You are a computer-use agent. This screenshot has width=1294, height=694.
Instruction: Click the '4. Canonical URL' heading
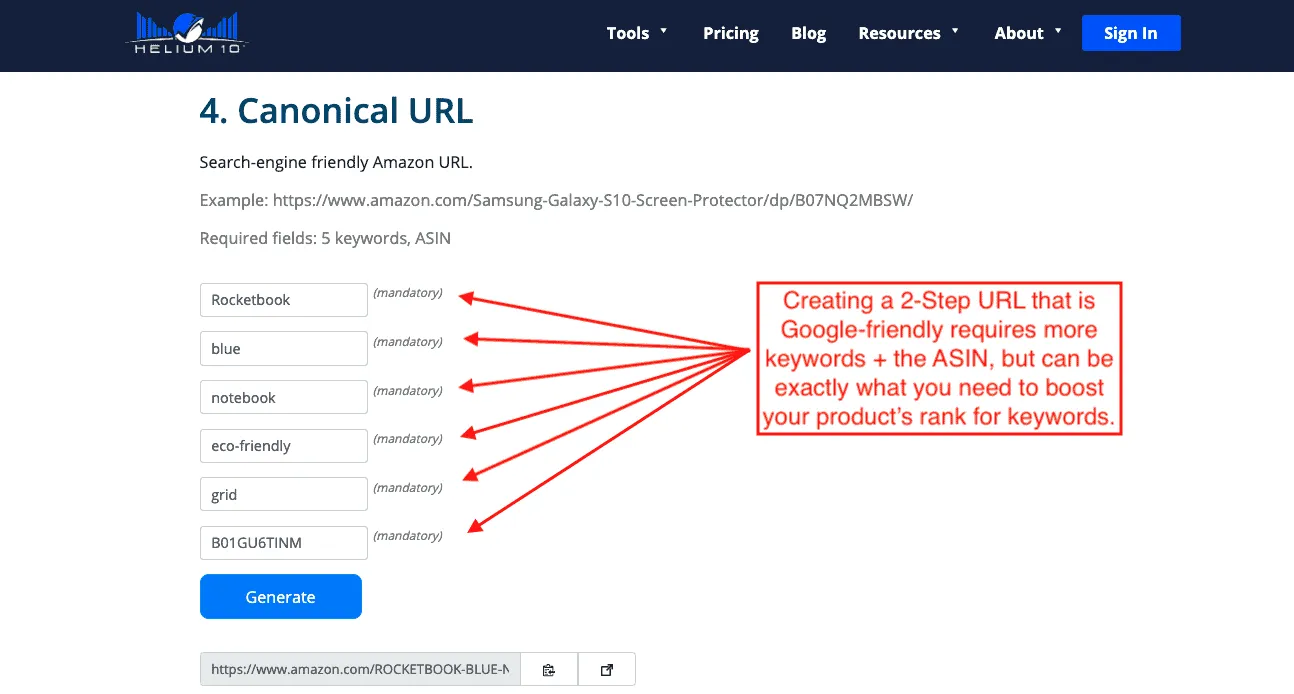coord(336,111)
